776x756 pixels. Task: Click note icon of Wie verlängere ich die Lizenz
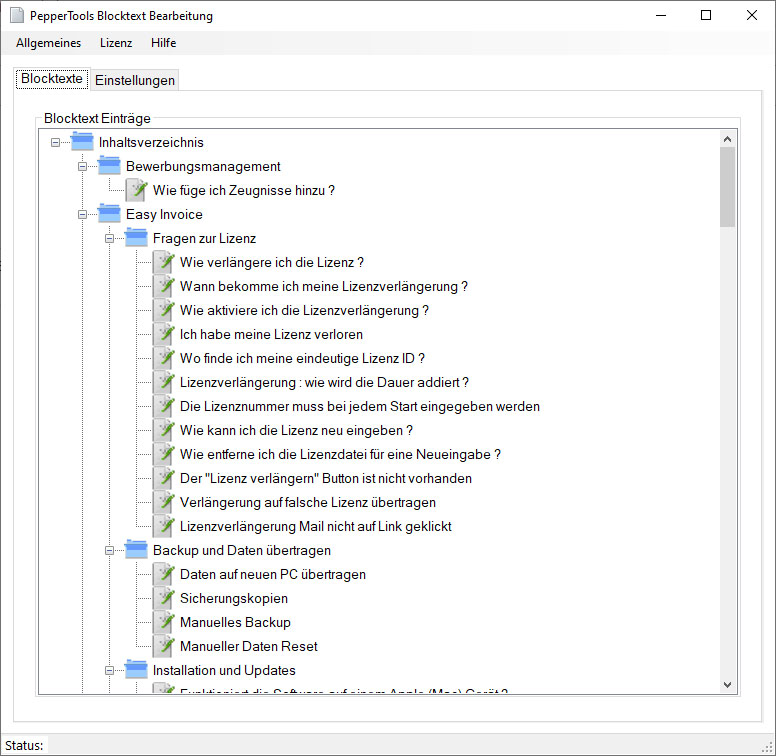click(x=164, y=262)
